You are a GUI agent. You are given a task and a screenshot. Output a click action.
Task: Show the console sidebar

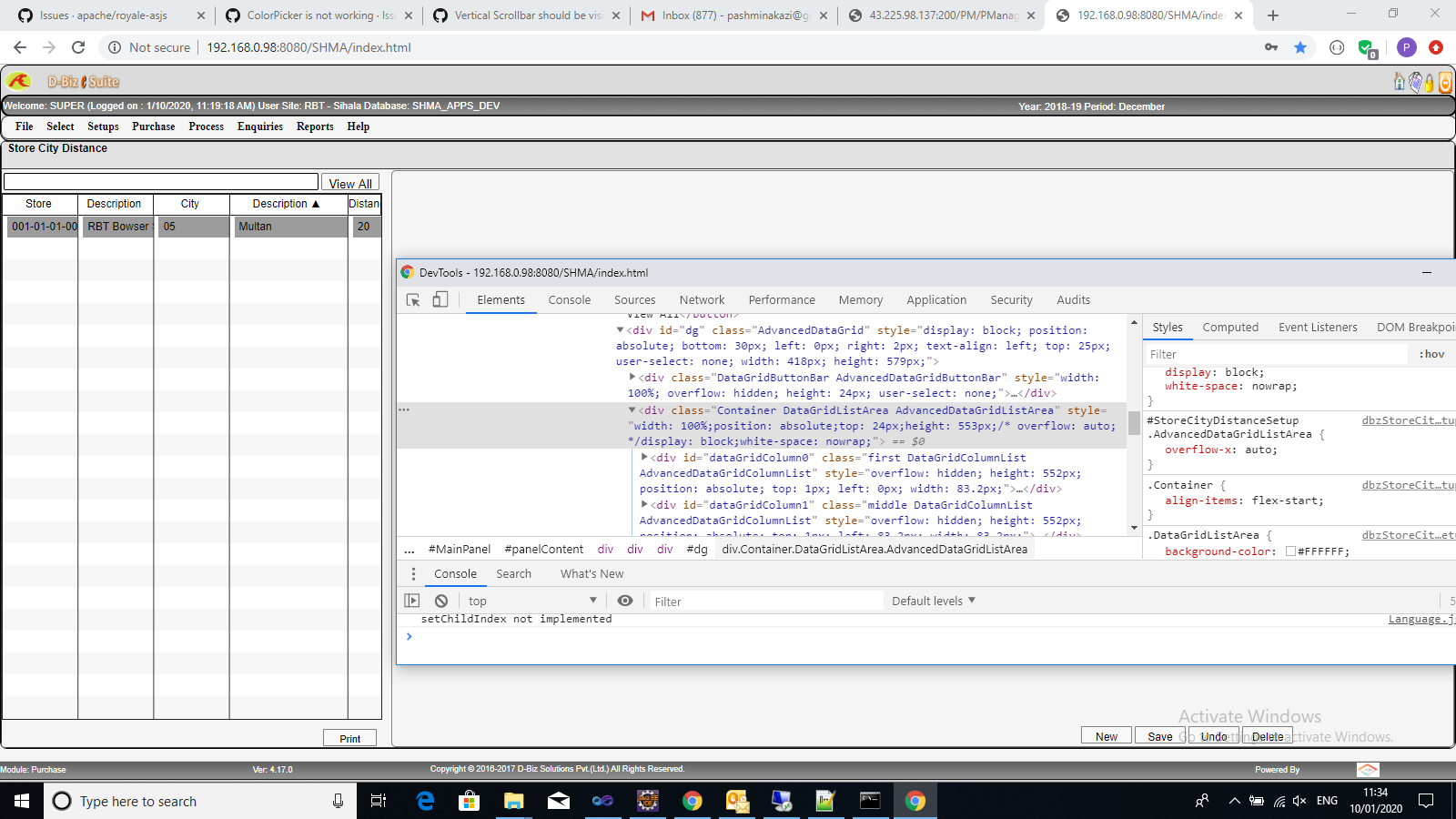(412, 601)
